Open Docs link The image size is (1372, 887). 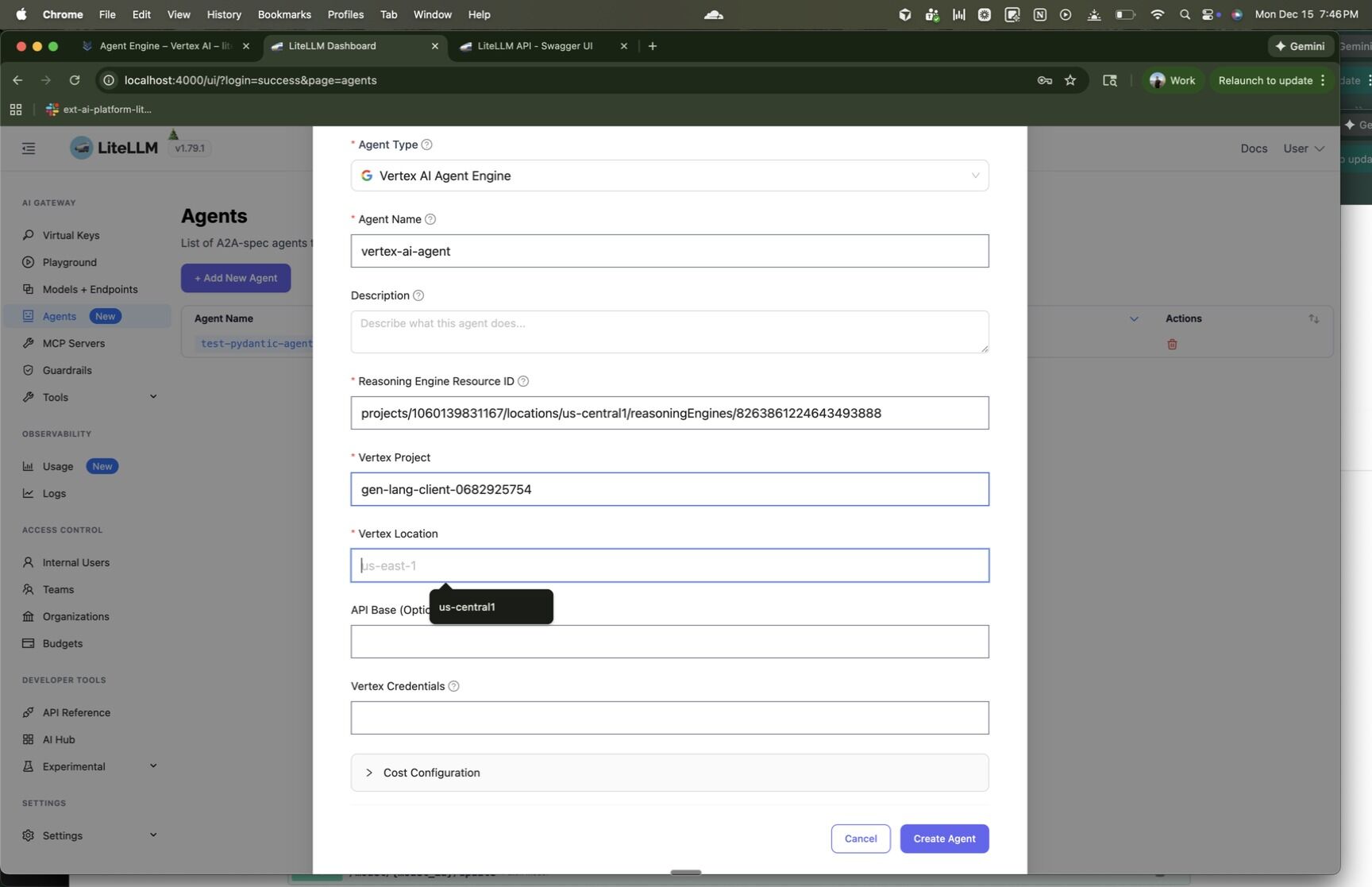[1254, 148]
